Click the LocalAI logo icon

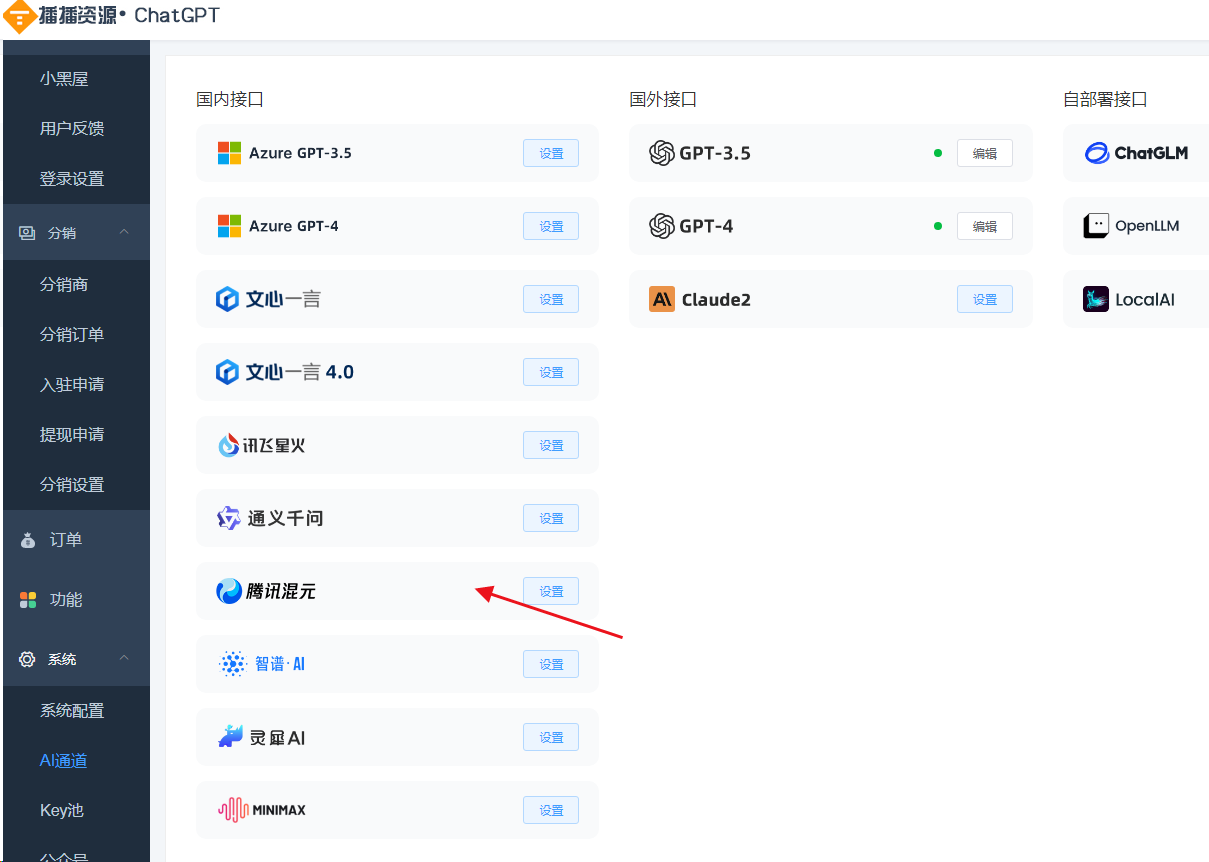1096,299
